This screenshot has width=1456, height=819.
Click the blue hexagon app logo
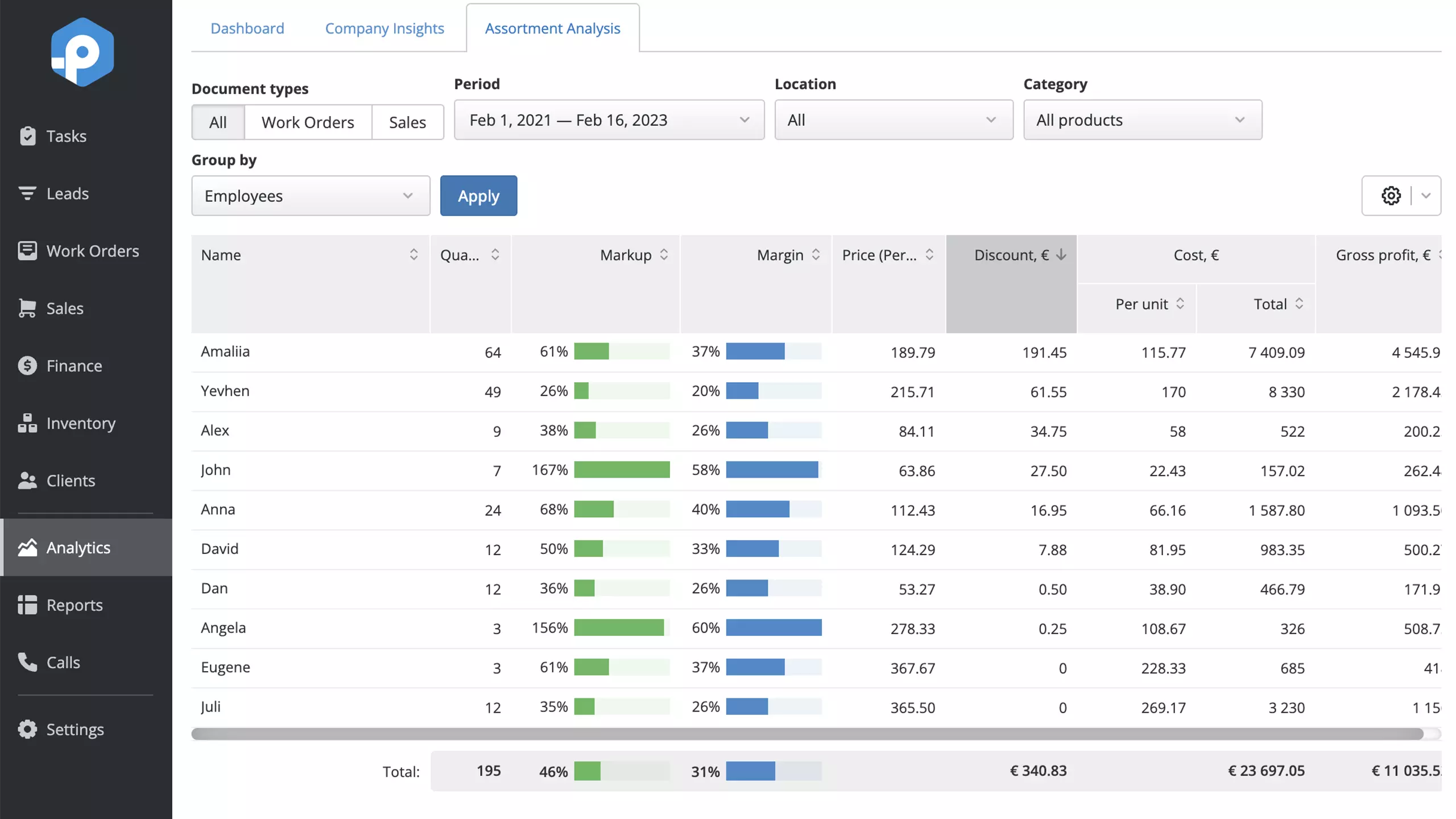[82, 52]
